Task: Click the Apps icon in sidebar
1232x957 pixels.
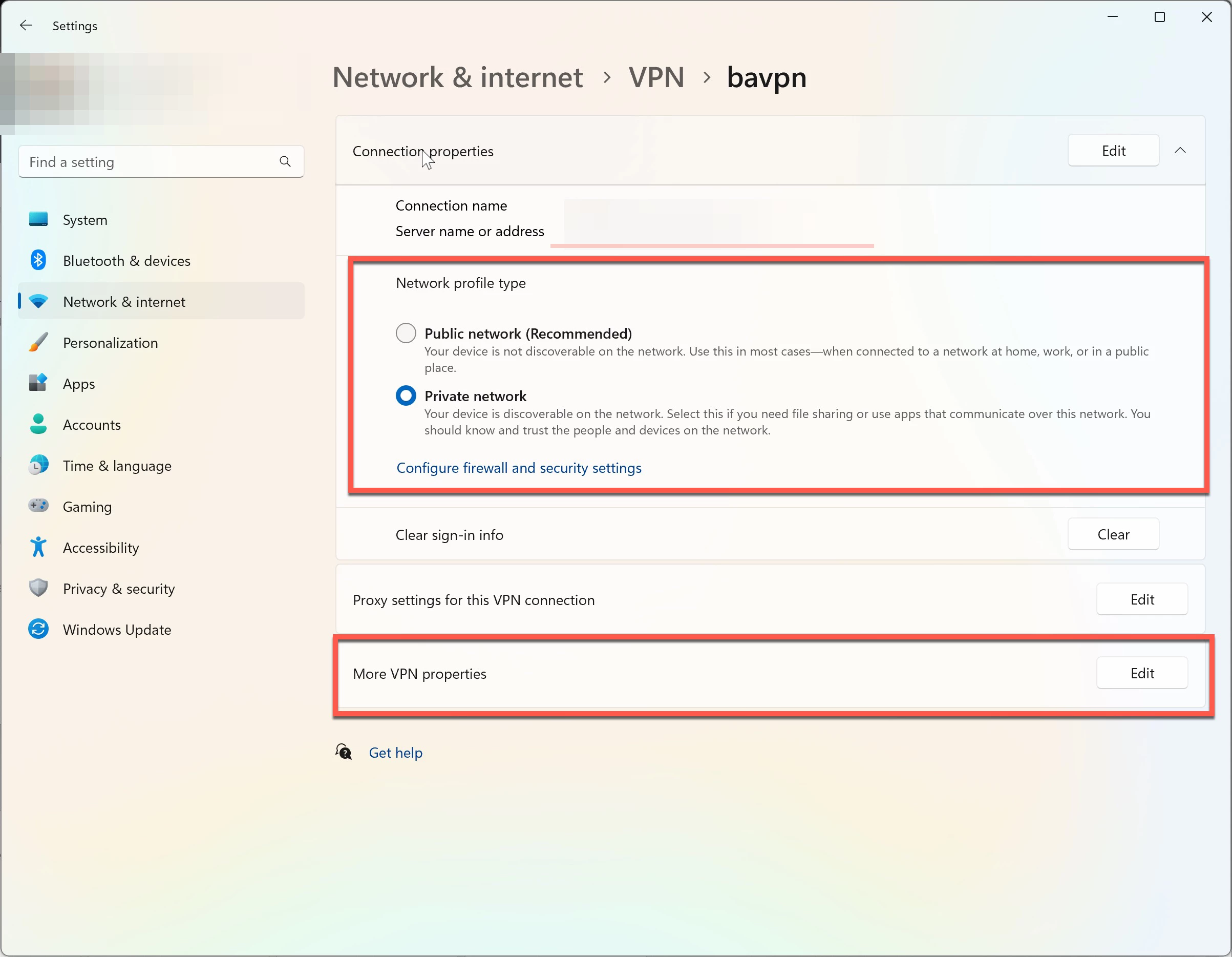Action: point(38,383)
